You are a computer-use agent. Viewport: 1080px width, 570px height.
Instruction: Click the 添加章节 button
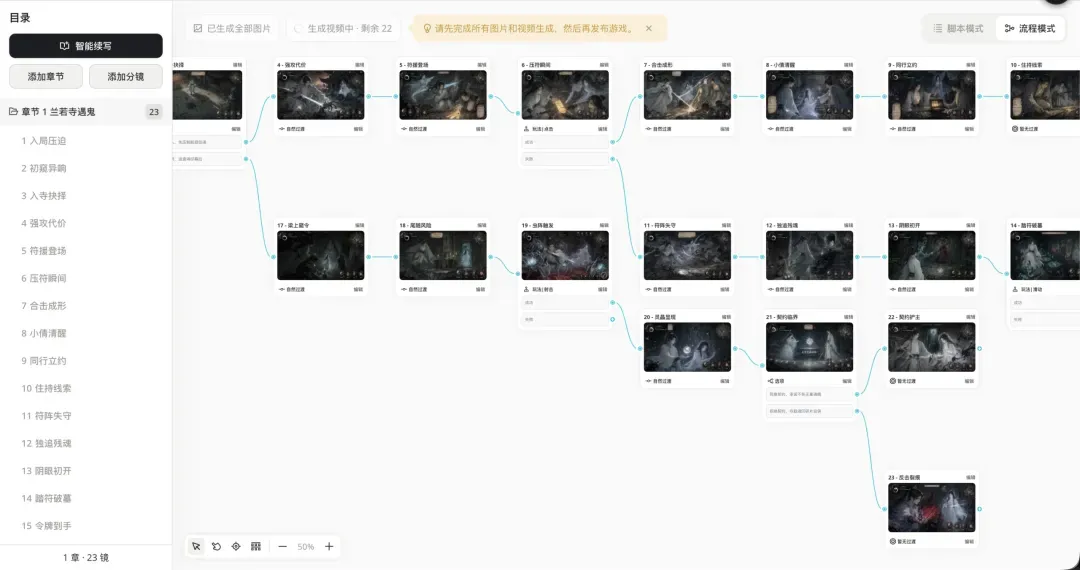pyautogui.click(x=46, y=76)
